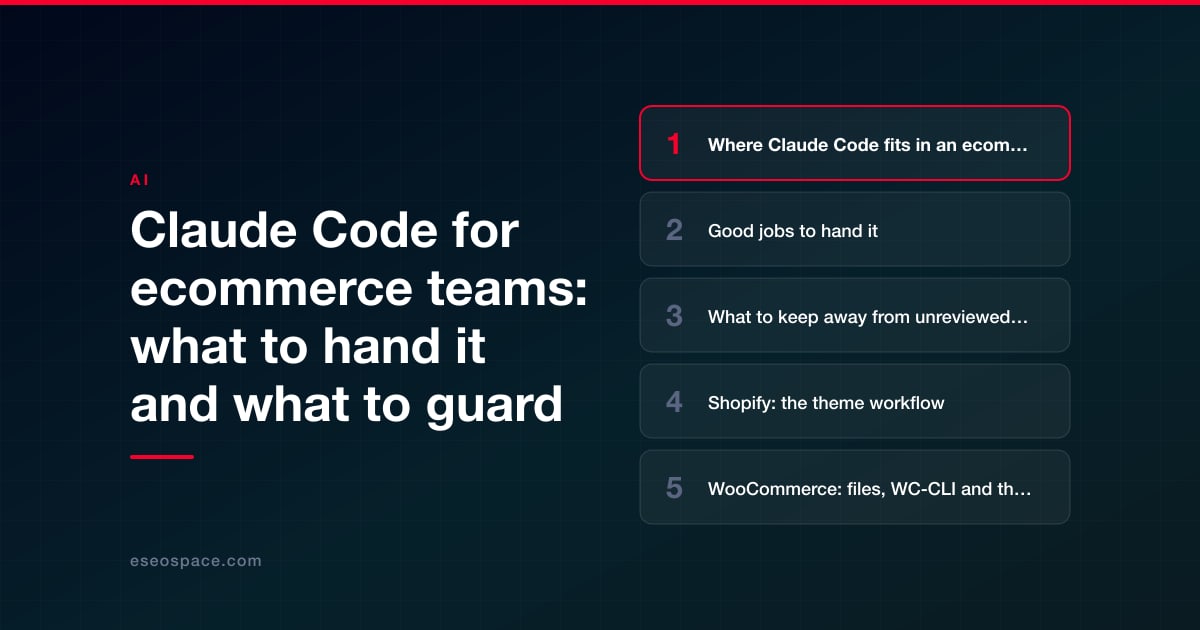The width and height of the screenshot is (1200, 630).
Task: Select item 3 'What to keep away from unreviewed…'
Action: [x=855, y=315]
